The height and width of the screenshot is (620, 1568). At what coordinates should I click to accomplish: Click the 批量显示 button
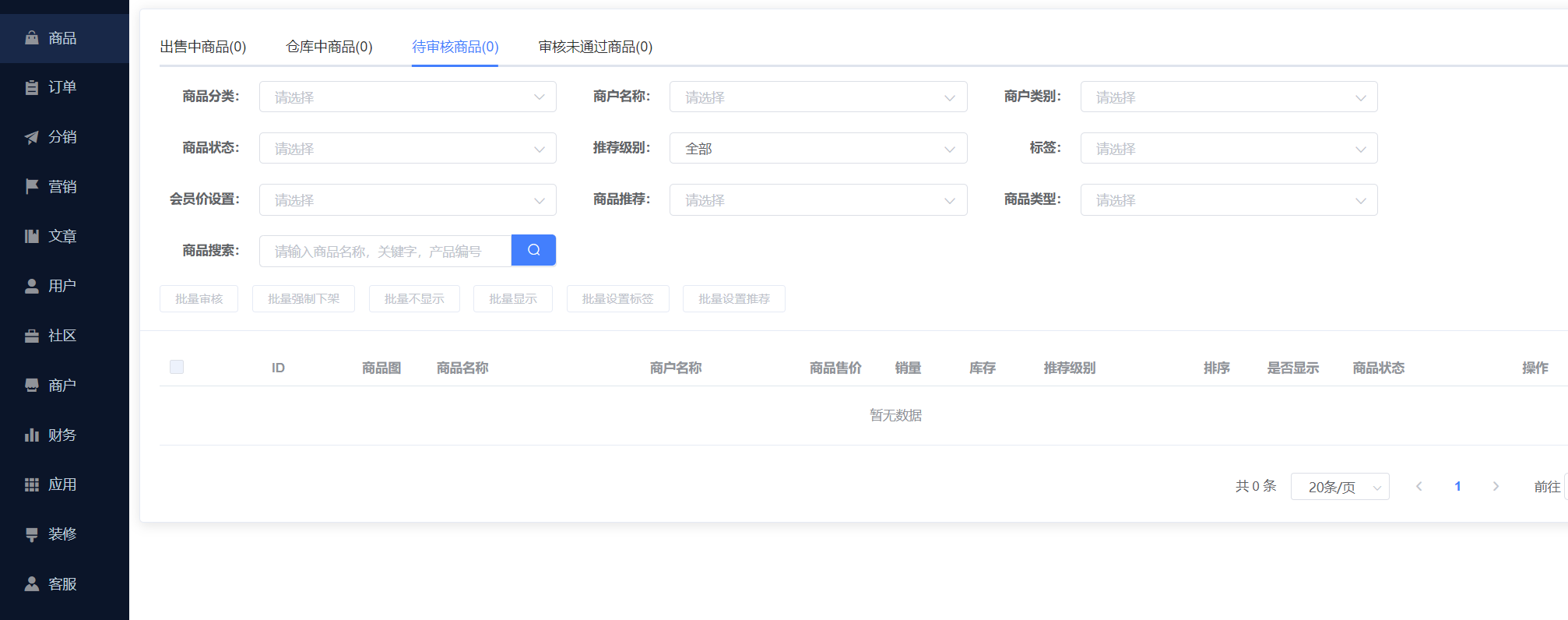tap(513, 298)
